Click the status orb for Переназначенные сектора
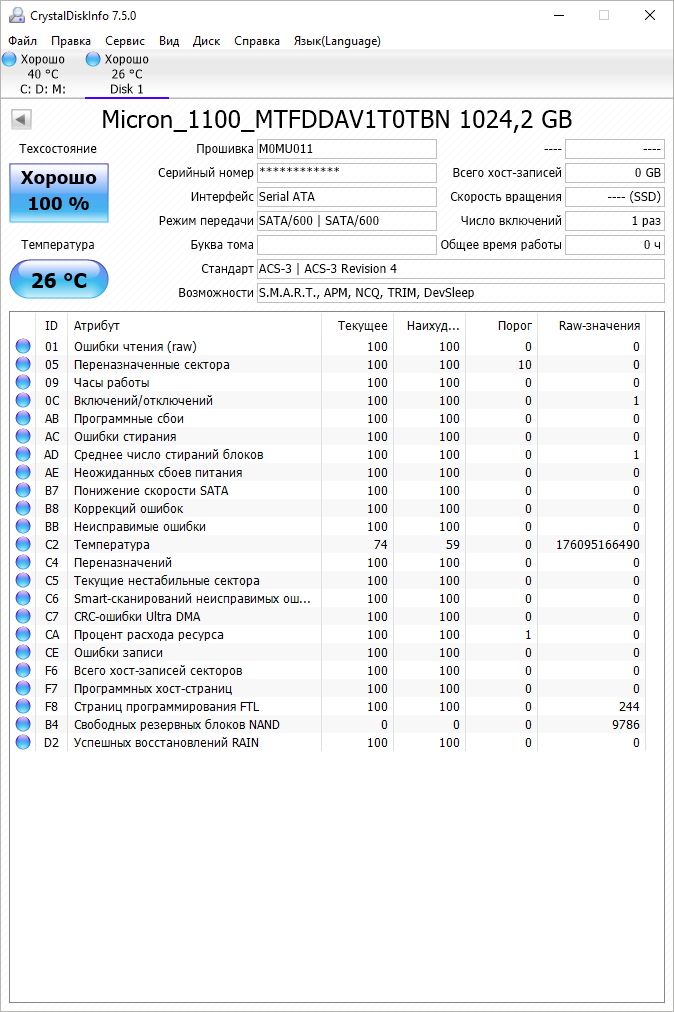The image size is (674, 1012). point(23,364)
